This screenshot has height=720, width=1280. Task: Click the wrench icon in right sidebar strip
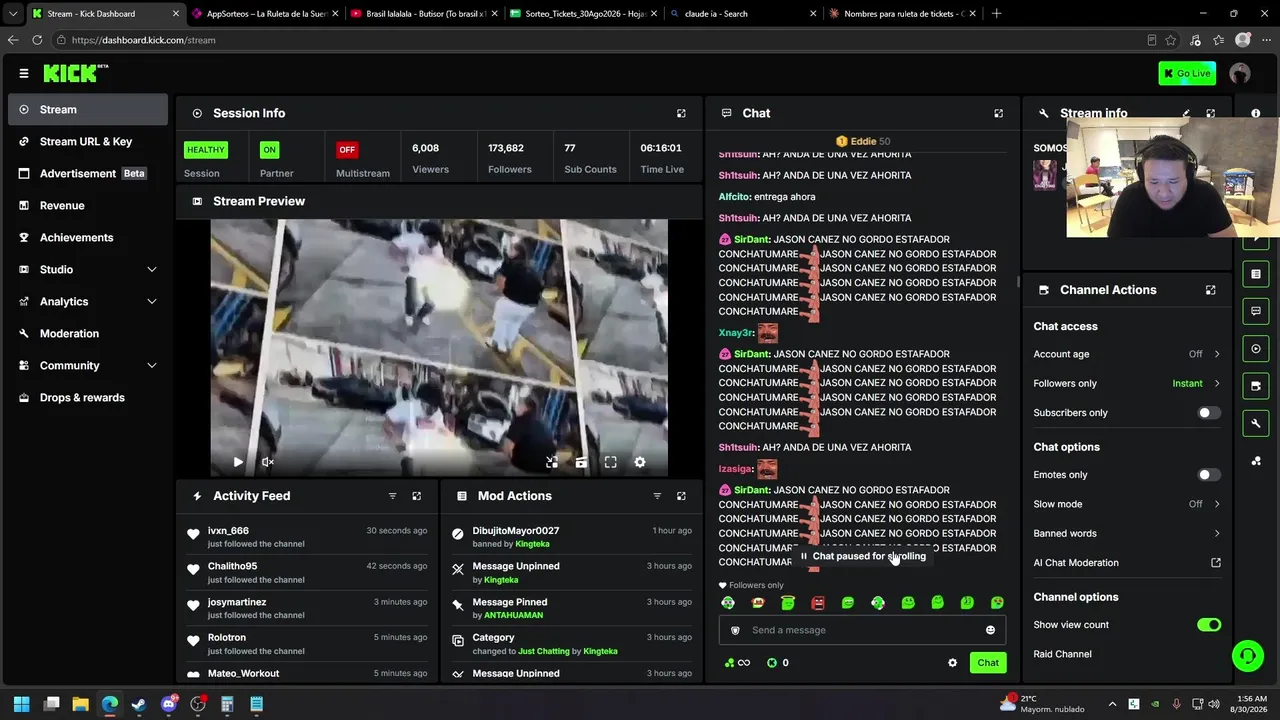pos(1256,423)
